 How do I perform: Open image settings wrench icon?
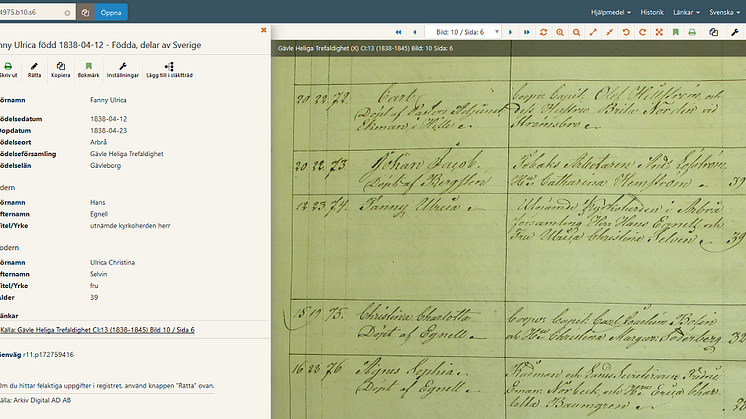click(735, 32)
